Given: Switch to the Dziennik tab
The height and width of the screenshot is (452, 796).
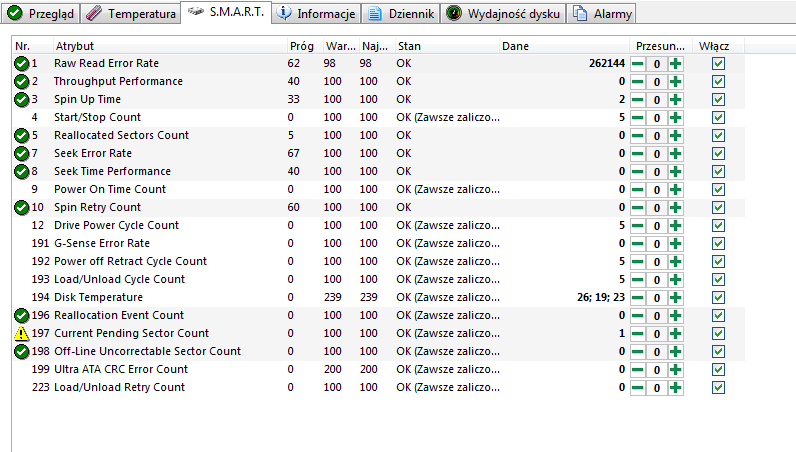Looking at the screenshot, I should point(401,14).
